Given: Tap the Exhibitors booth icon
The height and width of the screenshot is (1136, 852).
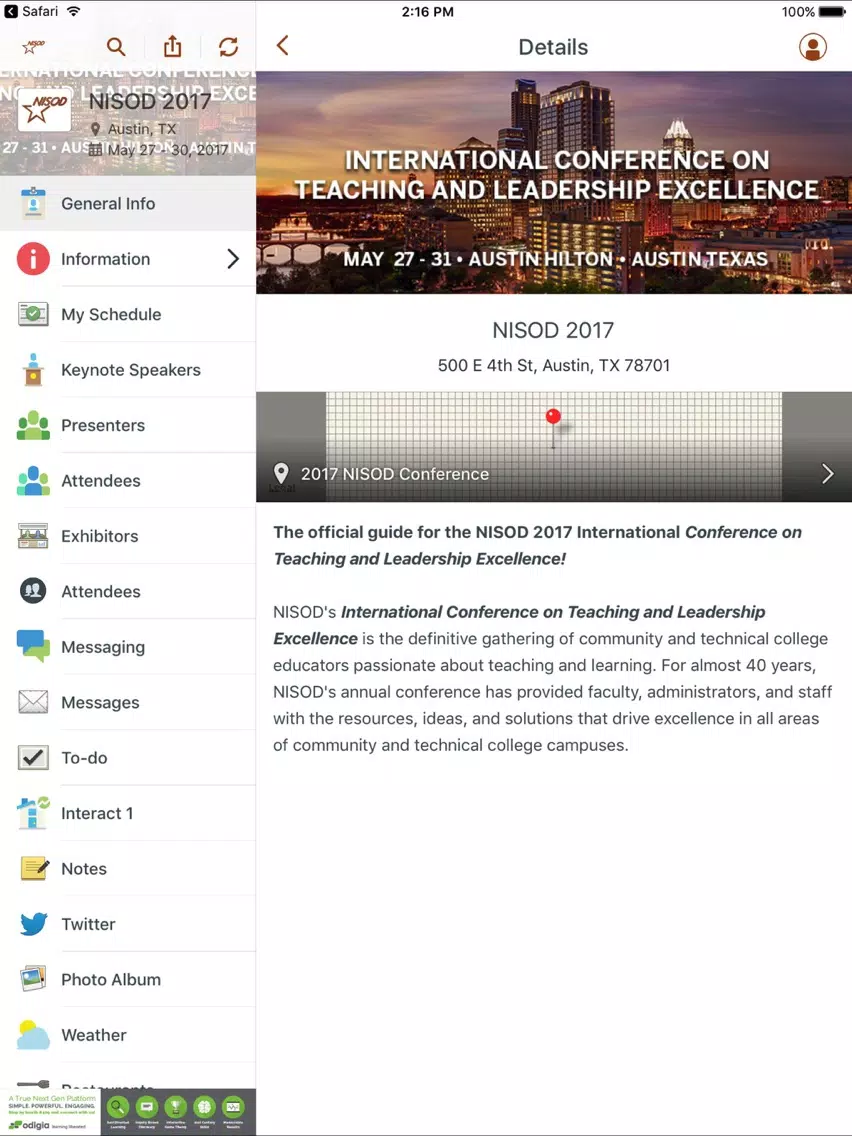Looking at the screenshot, I should point(33,536).
